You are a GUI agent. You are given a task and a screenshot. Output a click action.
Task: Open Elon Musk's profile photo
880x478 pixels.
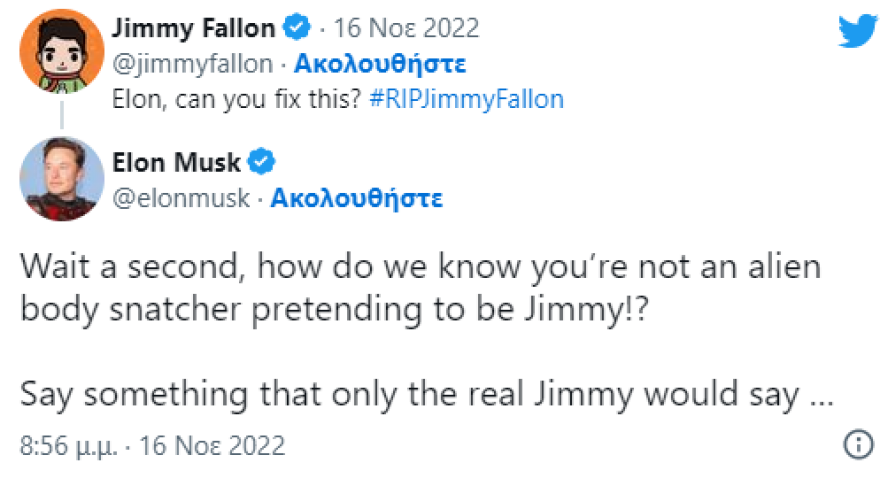tap(61, 179)
